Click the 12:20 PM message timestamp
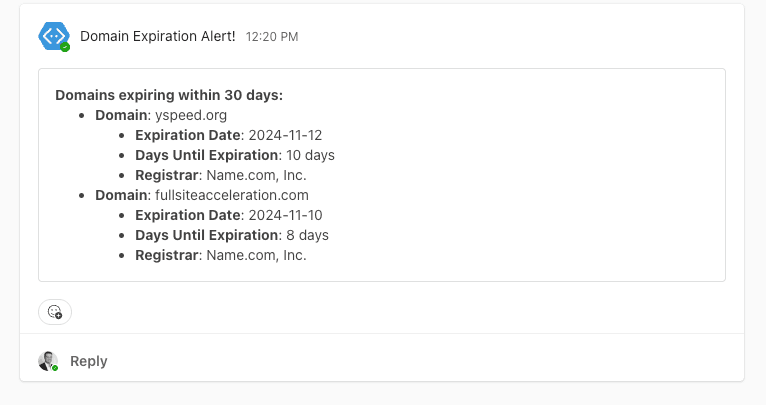 (272, 37)
